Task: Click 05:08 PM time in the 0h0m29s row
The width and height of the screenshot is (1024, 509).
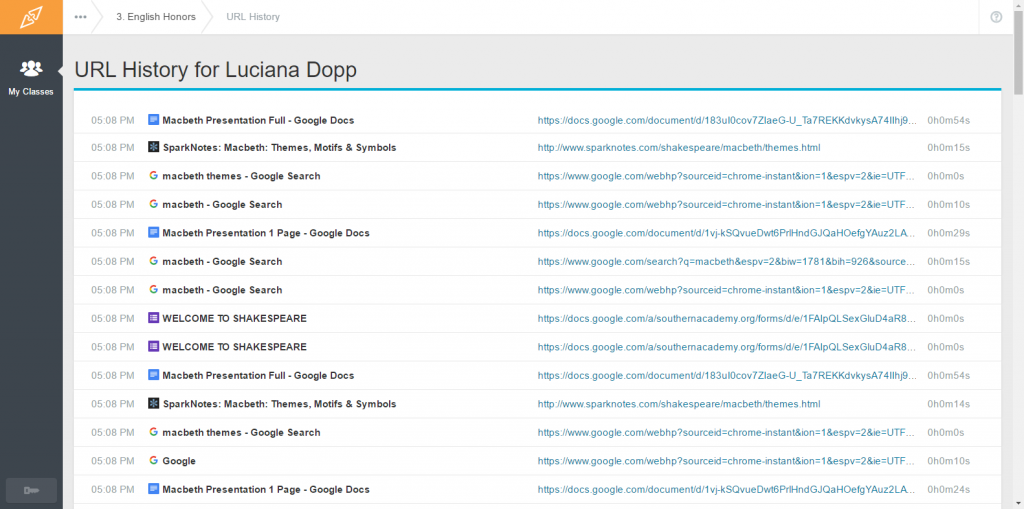Action: pyautogui.click(x=112, y=233)
